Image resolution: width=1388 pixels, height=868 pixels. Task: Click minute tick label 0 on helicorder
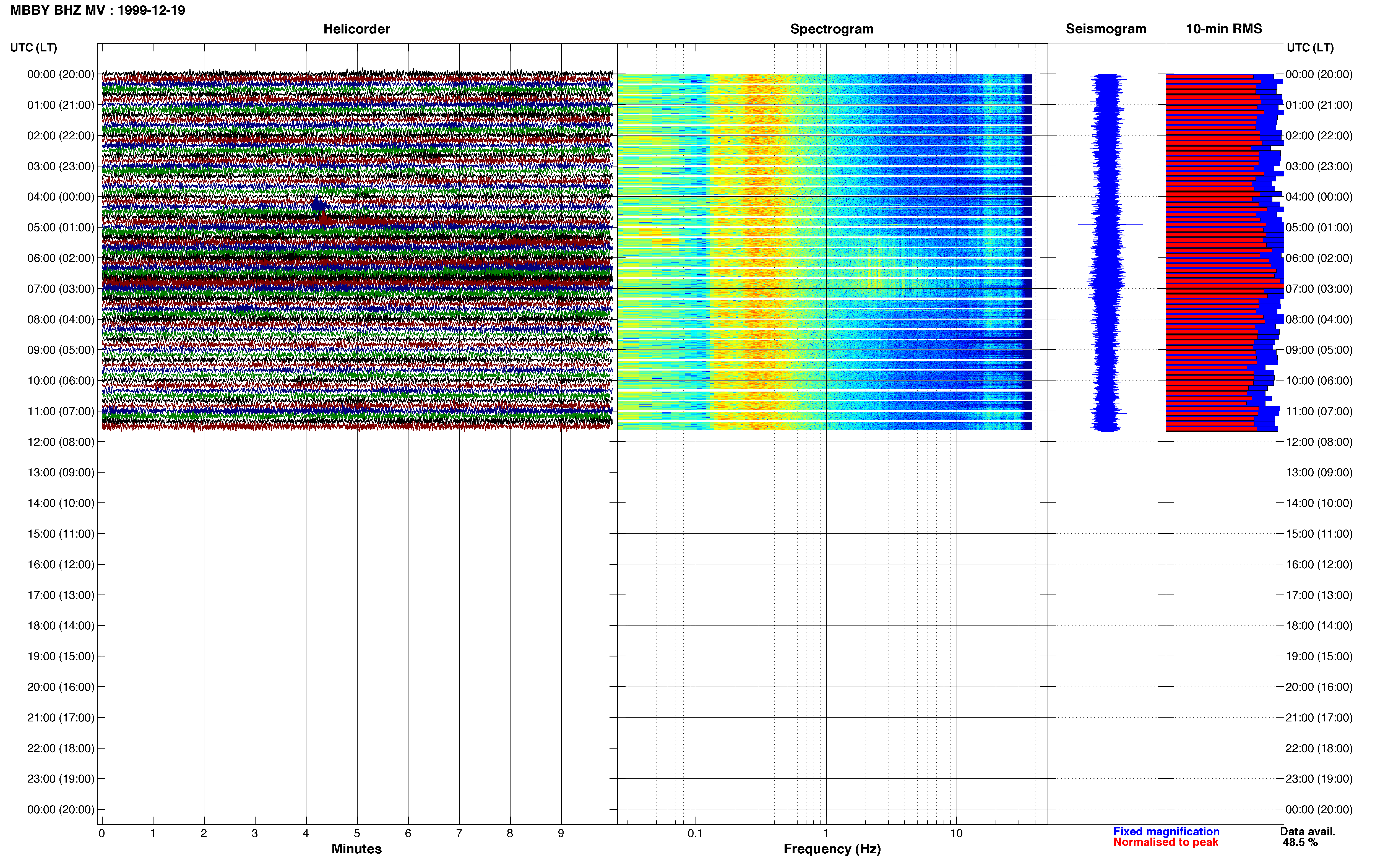coord(101,833)
